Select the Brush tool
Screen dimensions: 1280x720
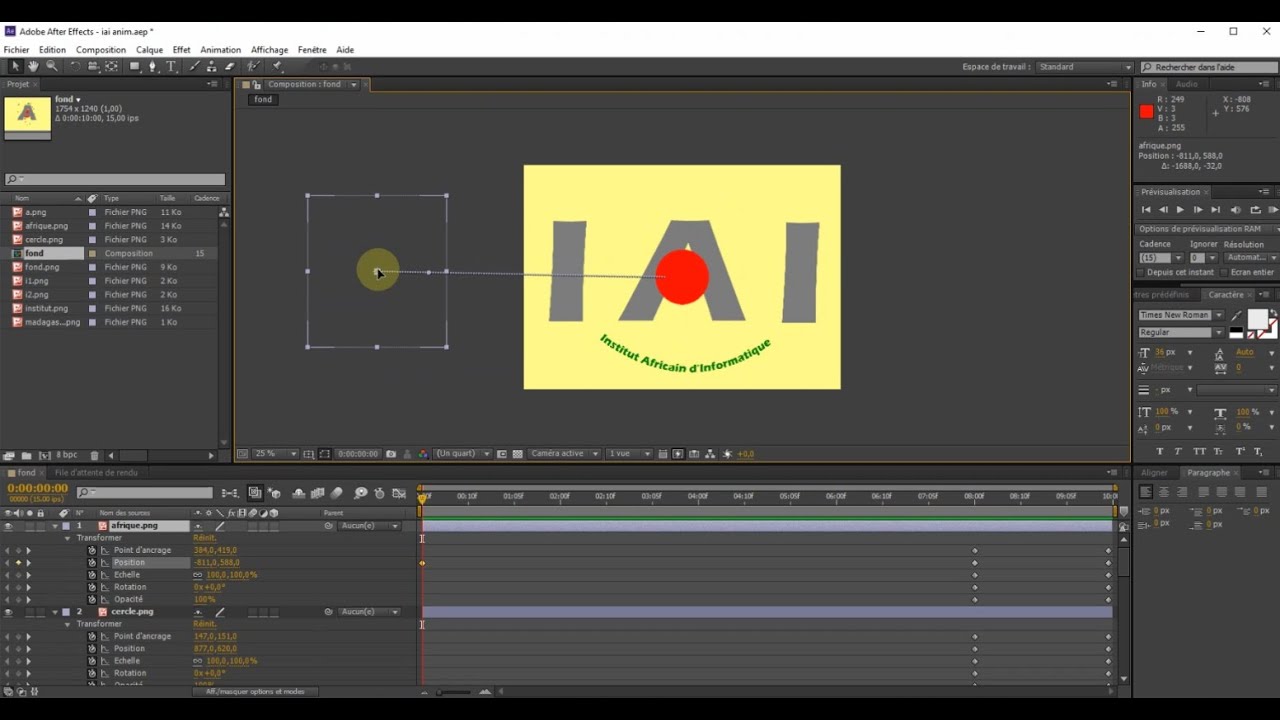[x=194, y=66]
